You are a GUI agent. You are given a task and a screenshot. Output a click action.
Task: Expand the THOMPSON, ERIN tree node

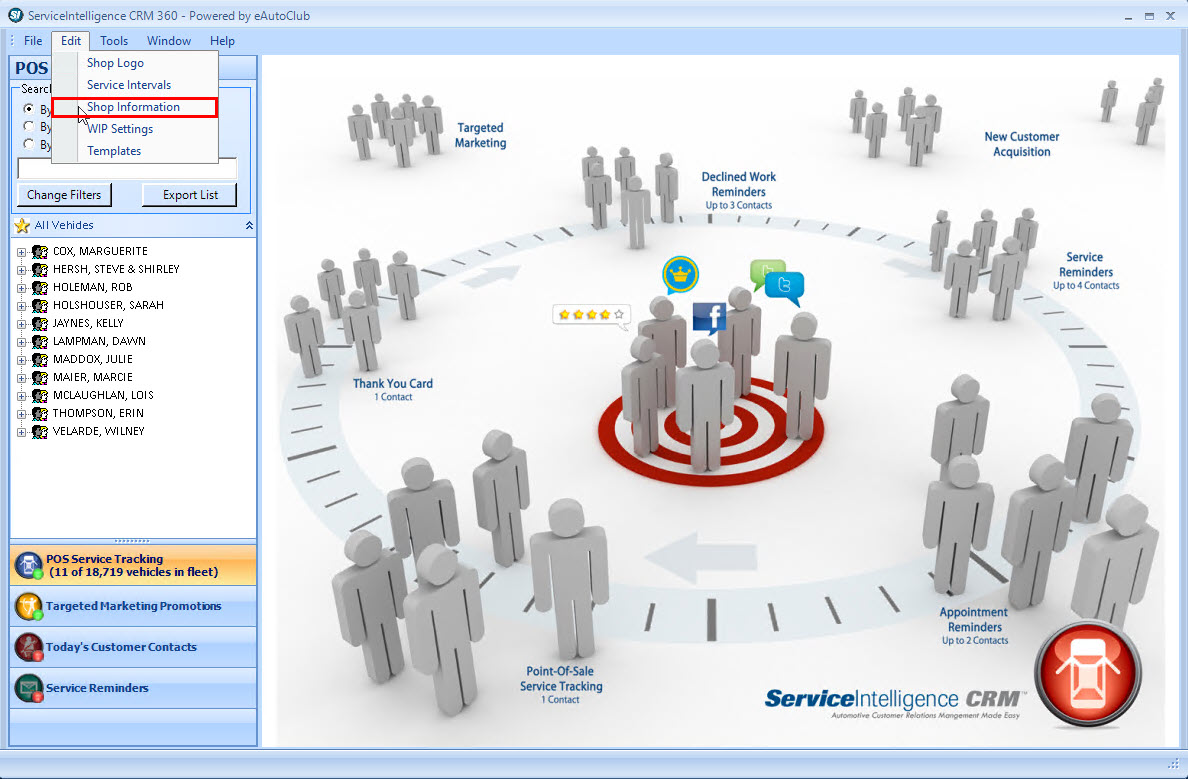[21, 414]
